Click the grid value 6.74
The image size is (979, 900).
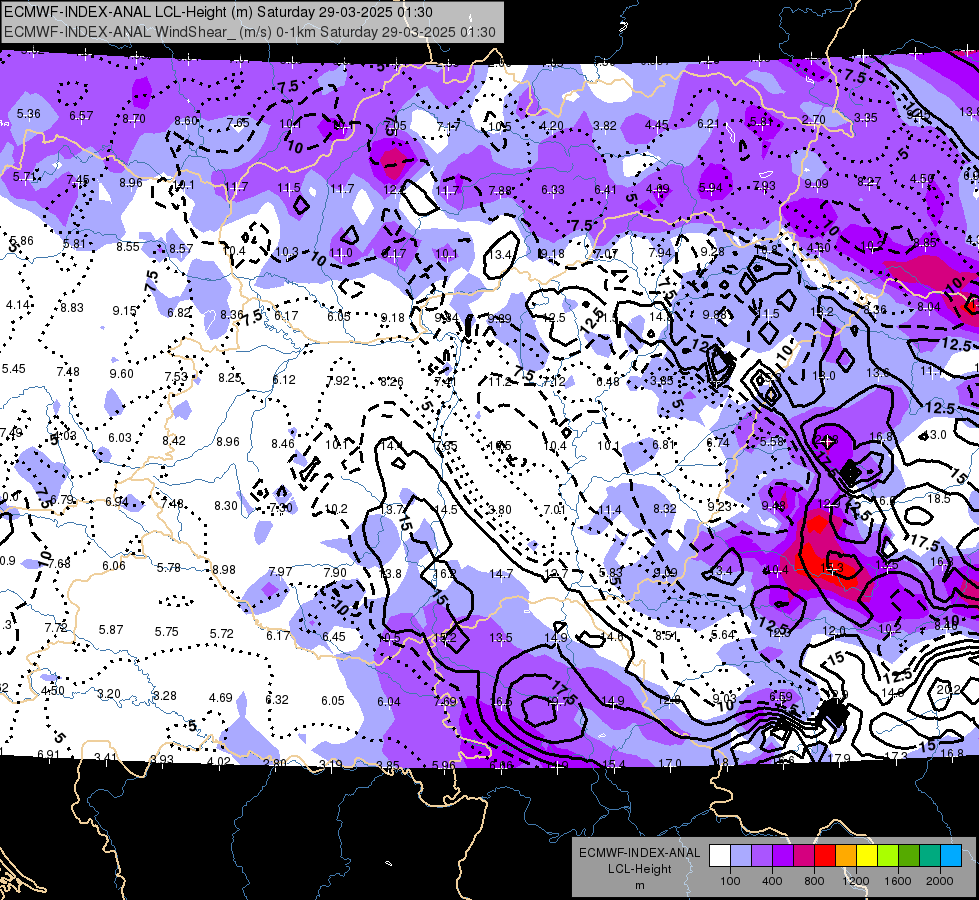point(718,442)
